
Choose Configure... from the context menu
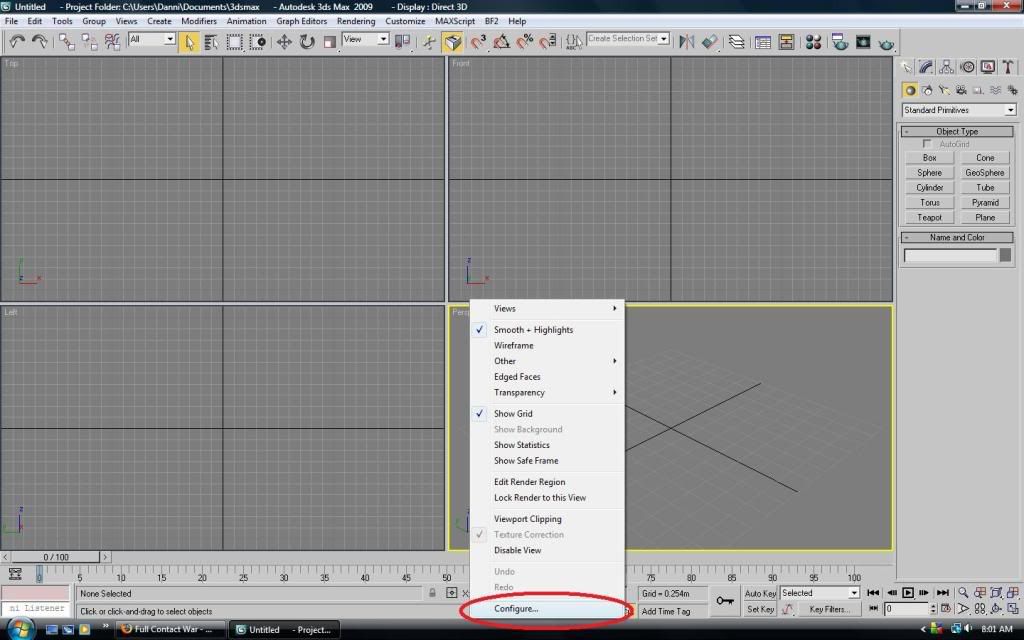pos(516,609)
